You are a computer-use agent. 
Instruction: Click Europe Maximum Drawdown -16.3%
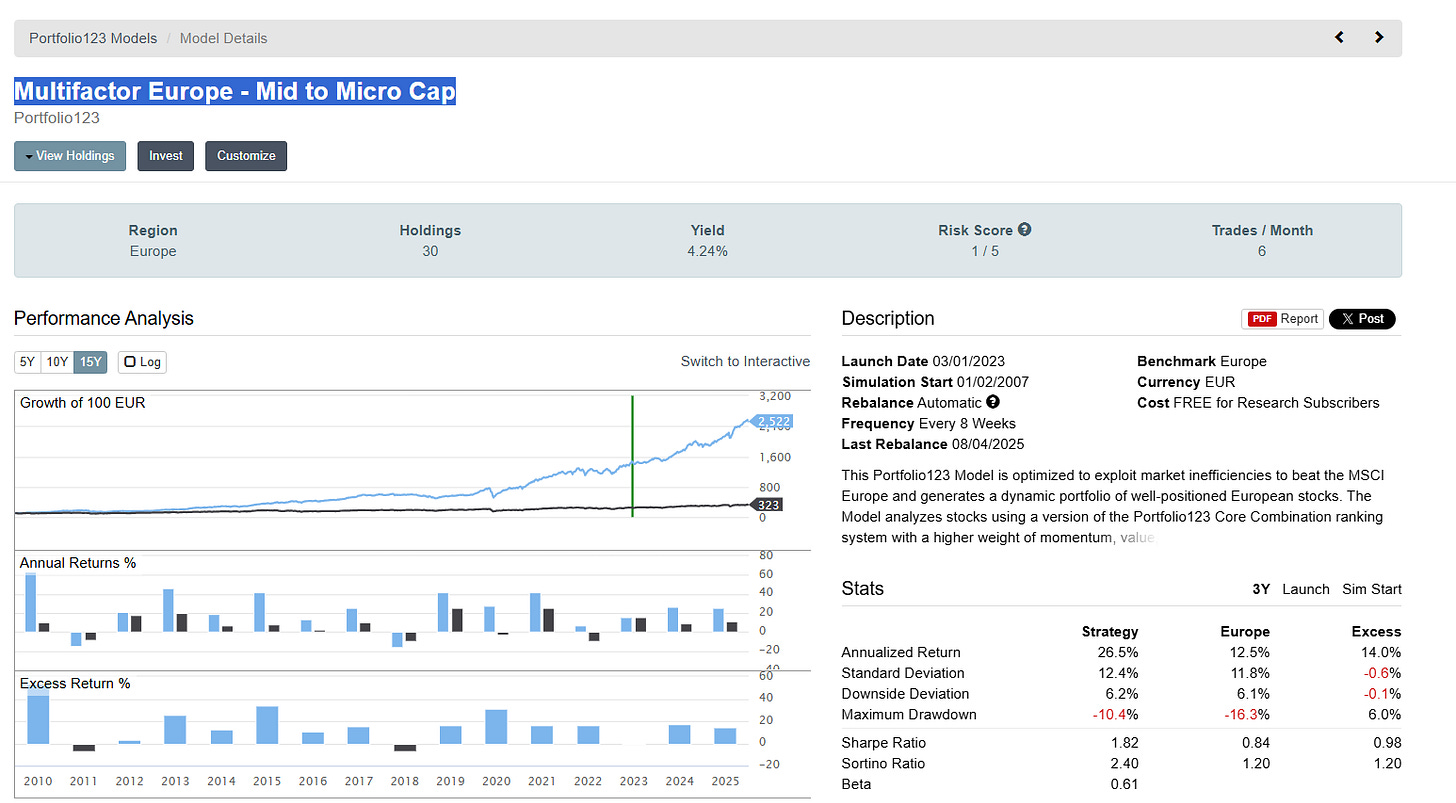point(1246,715)
